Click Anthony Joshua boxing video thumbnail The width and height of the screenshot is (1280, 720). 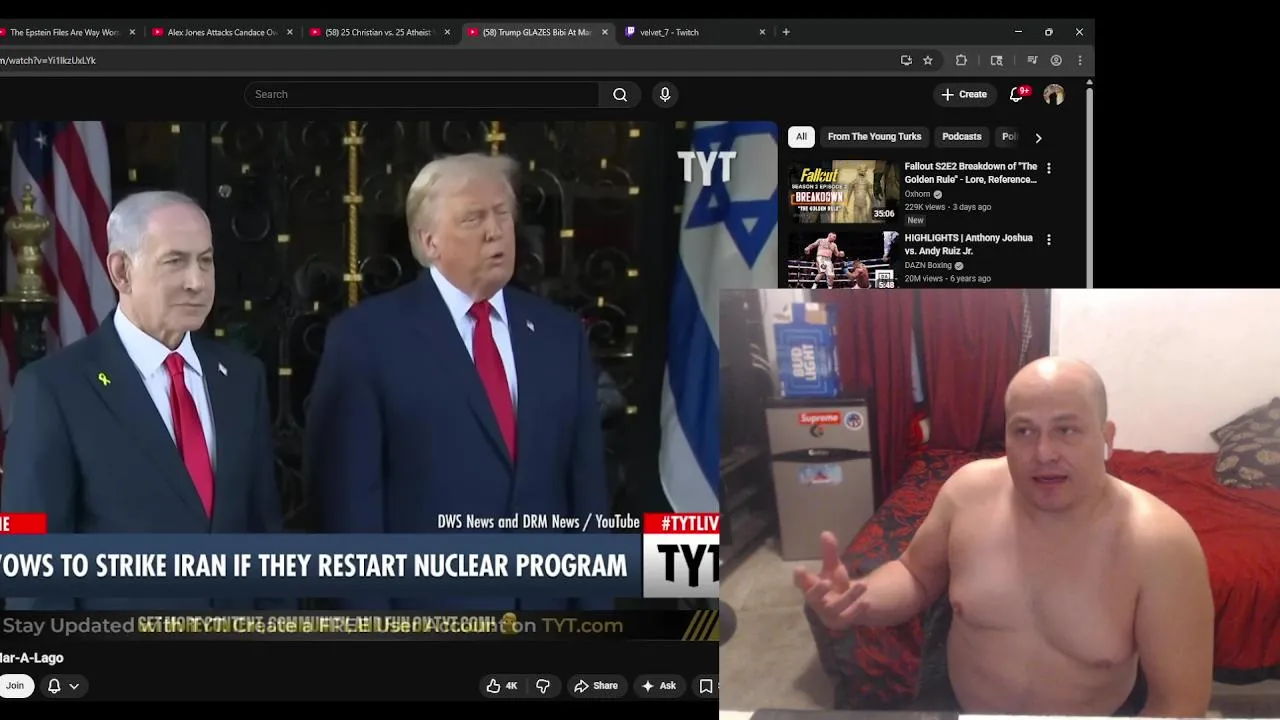[x=844, y=260]
